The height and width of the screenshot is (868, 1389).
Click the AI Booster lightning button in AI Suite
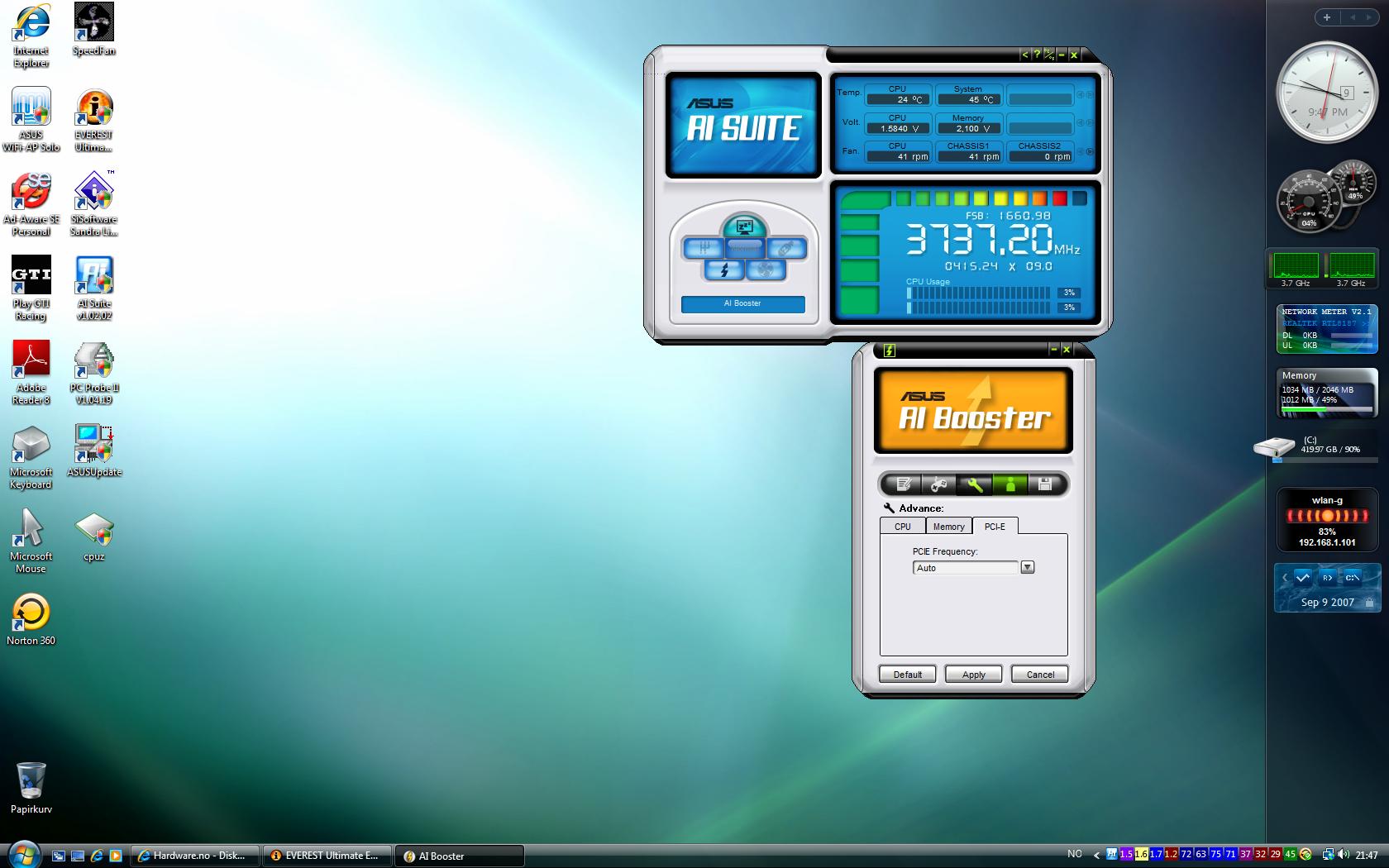(724, 269)
